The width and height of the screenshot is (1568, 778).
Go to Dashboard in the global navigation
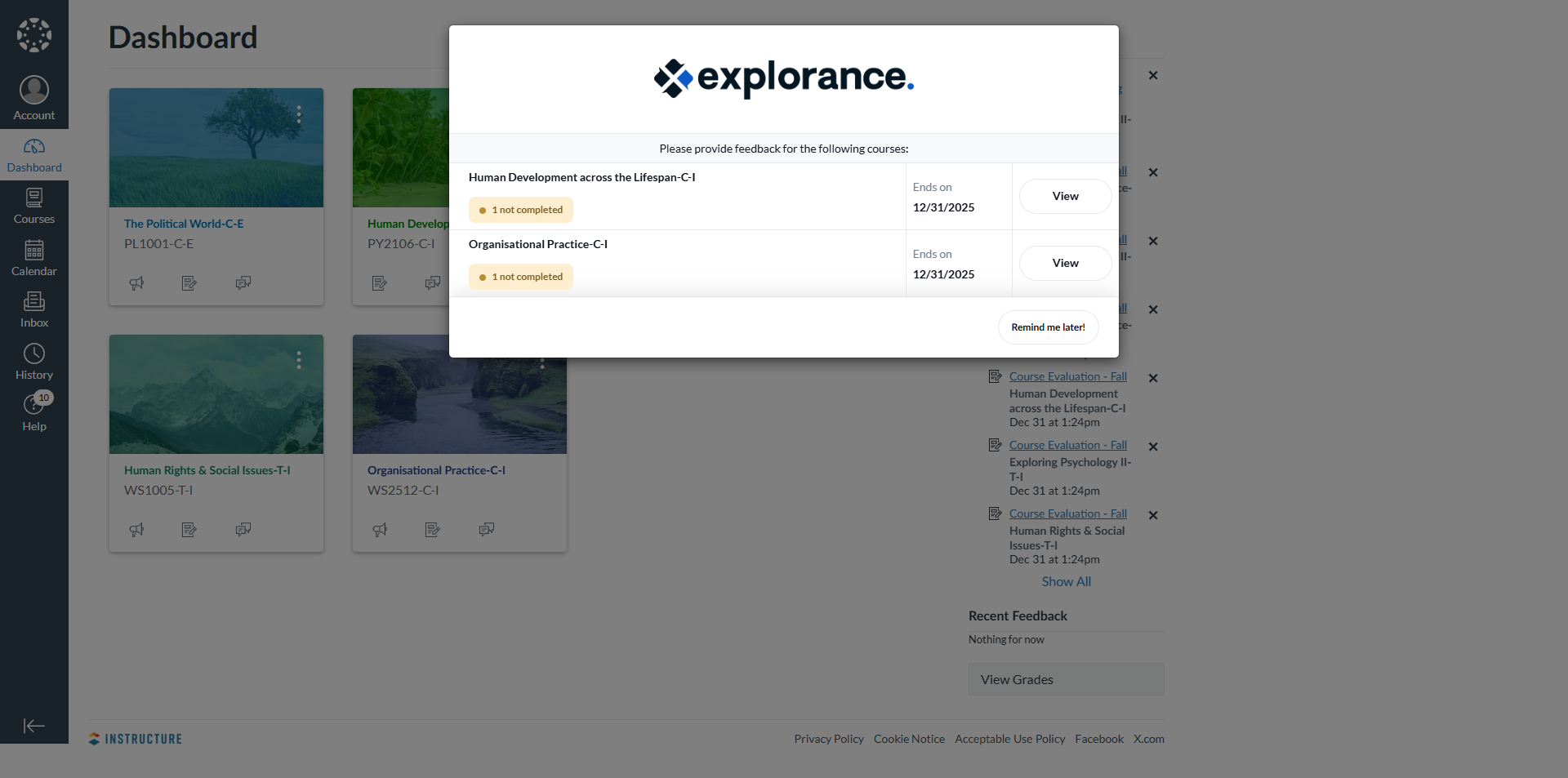point(34,155)
